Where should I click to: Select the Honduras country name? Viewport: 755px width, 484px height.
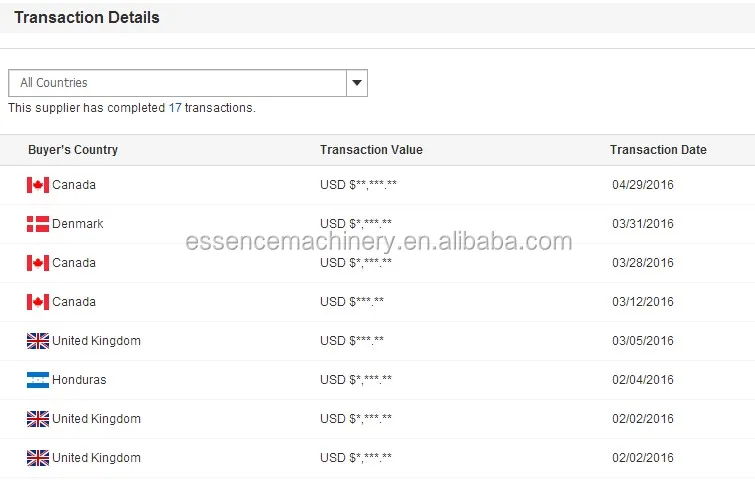coord(79,380)
